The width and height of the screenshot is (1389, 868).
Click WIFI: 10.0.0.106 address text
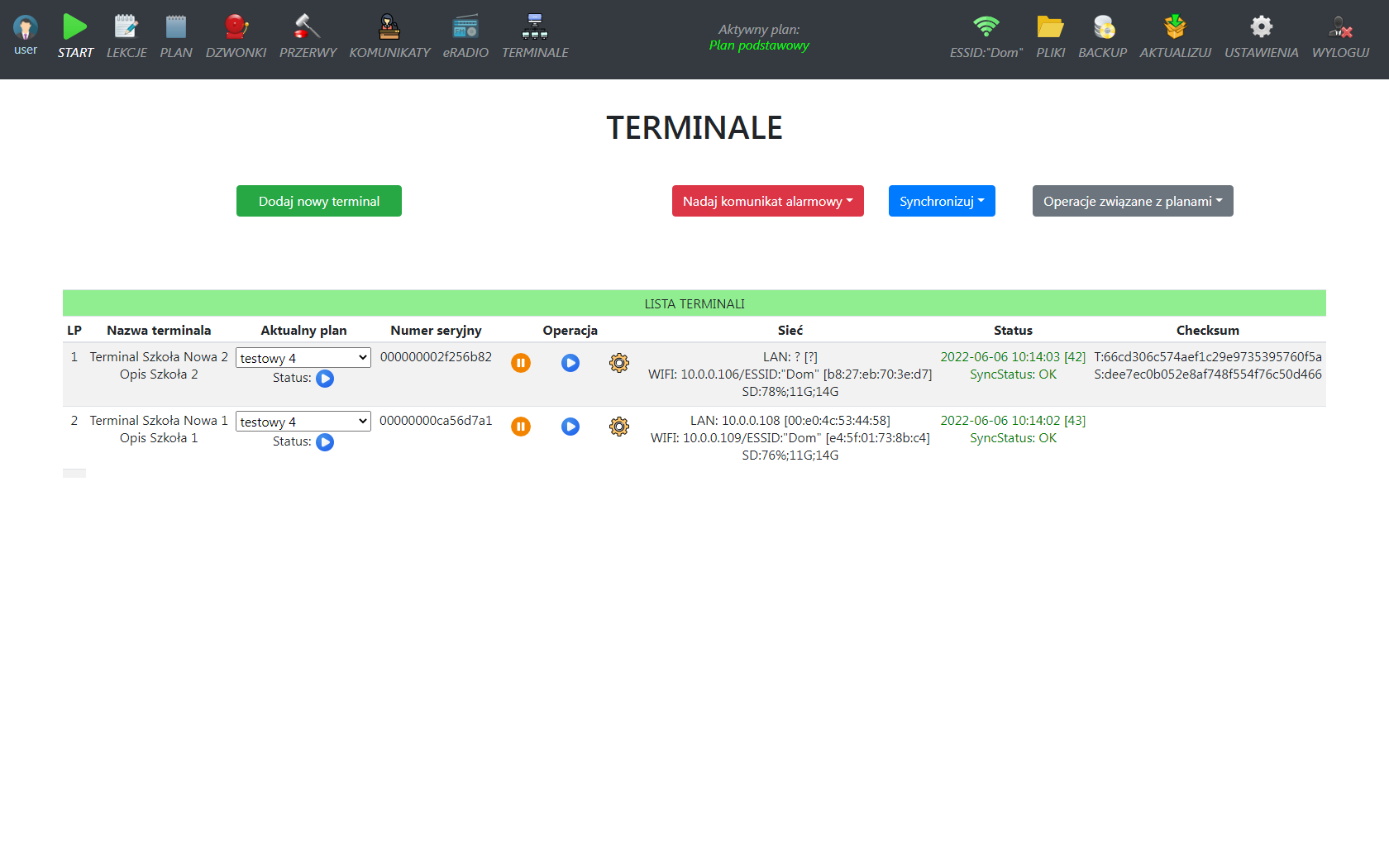[x=790, y=374]
